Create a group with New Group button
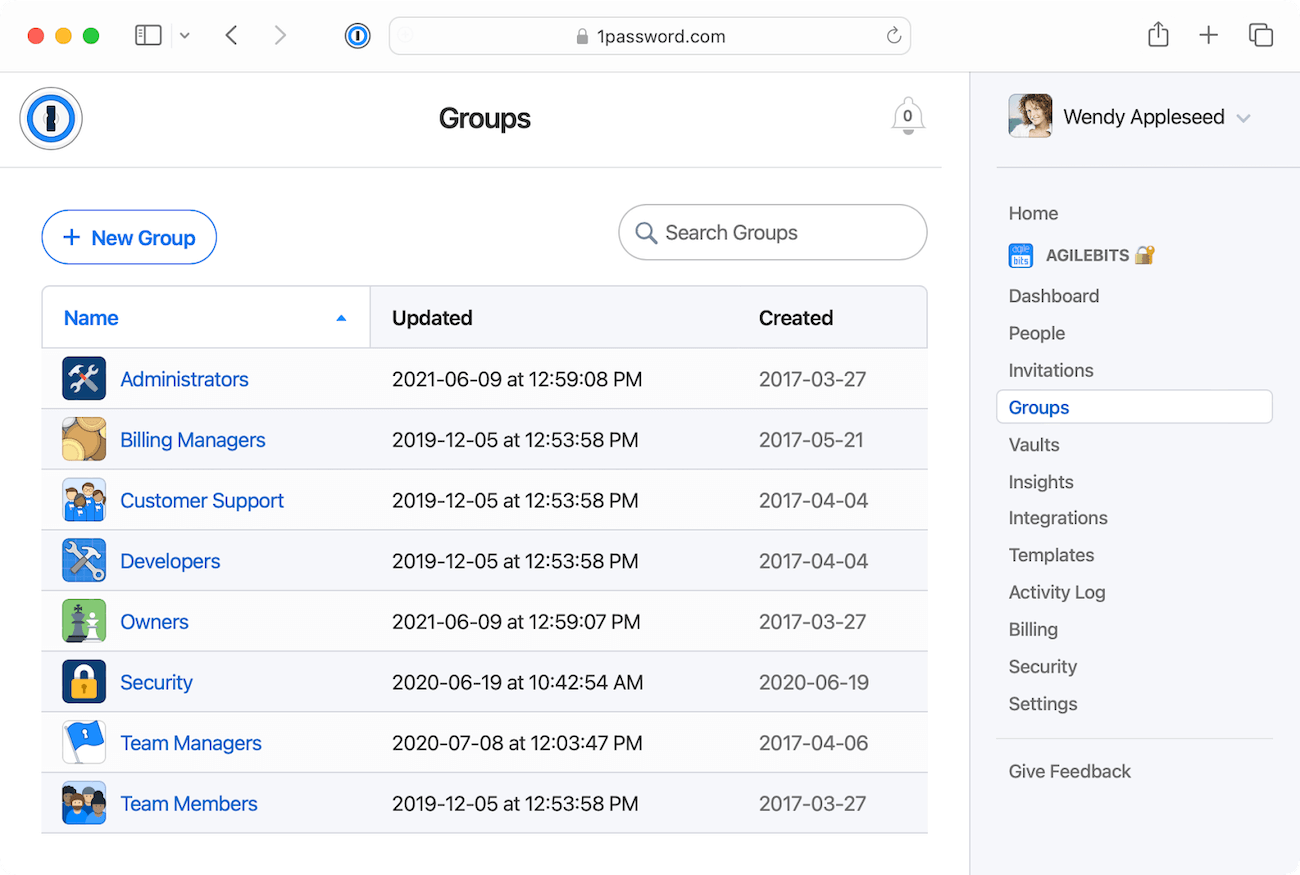 click(129, 237)
